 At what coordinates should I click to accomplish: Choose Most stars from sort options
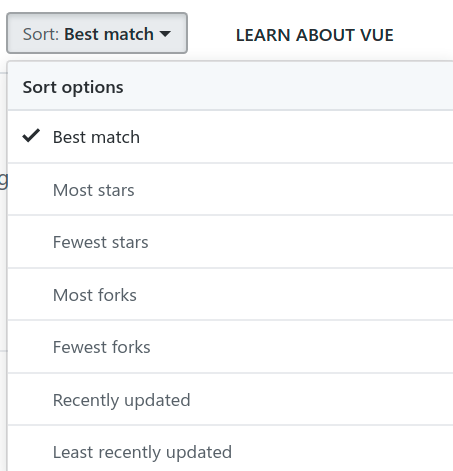click(230, 189)
